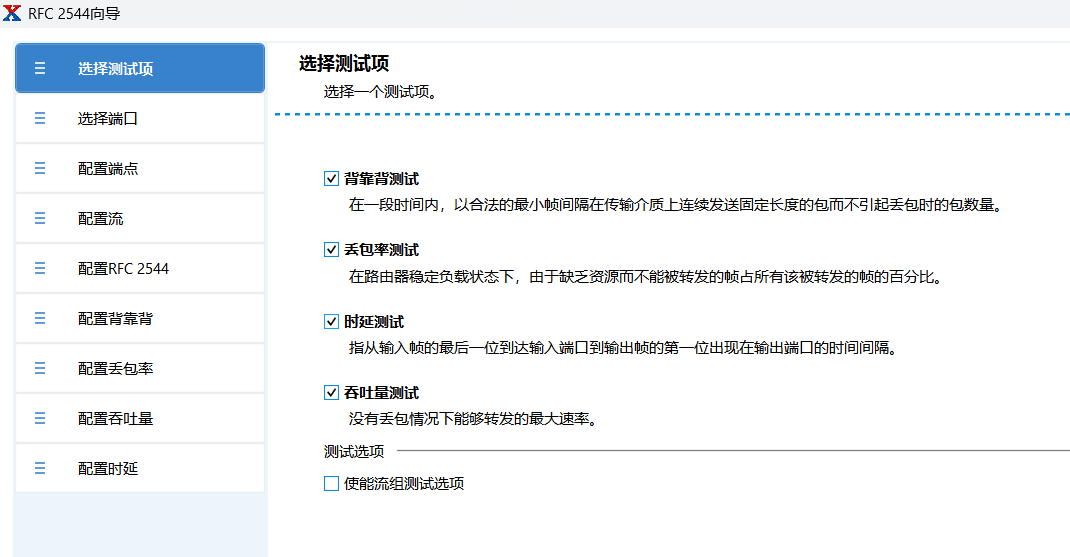Viewport: 1070px width, 557px height.
Task: Switch to the 配置丢包率 step
Action: pos(140,368)
